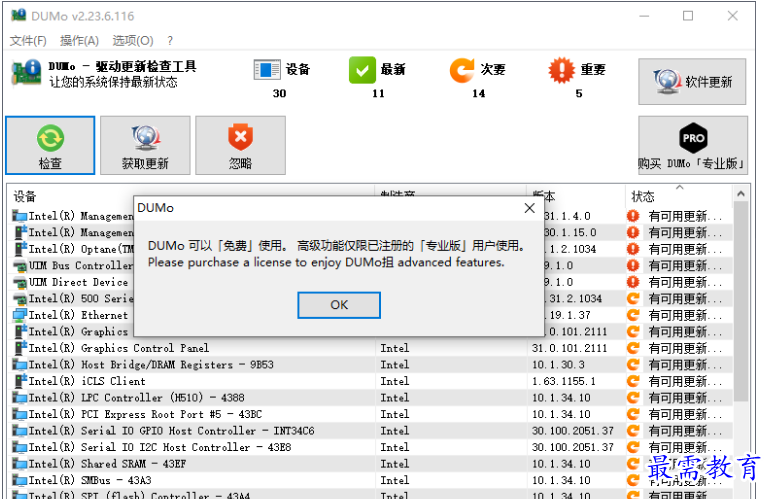Click version cell 10.1.30.3
The width and height of the screenshot is (769, 499).
click(558, 365)
